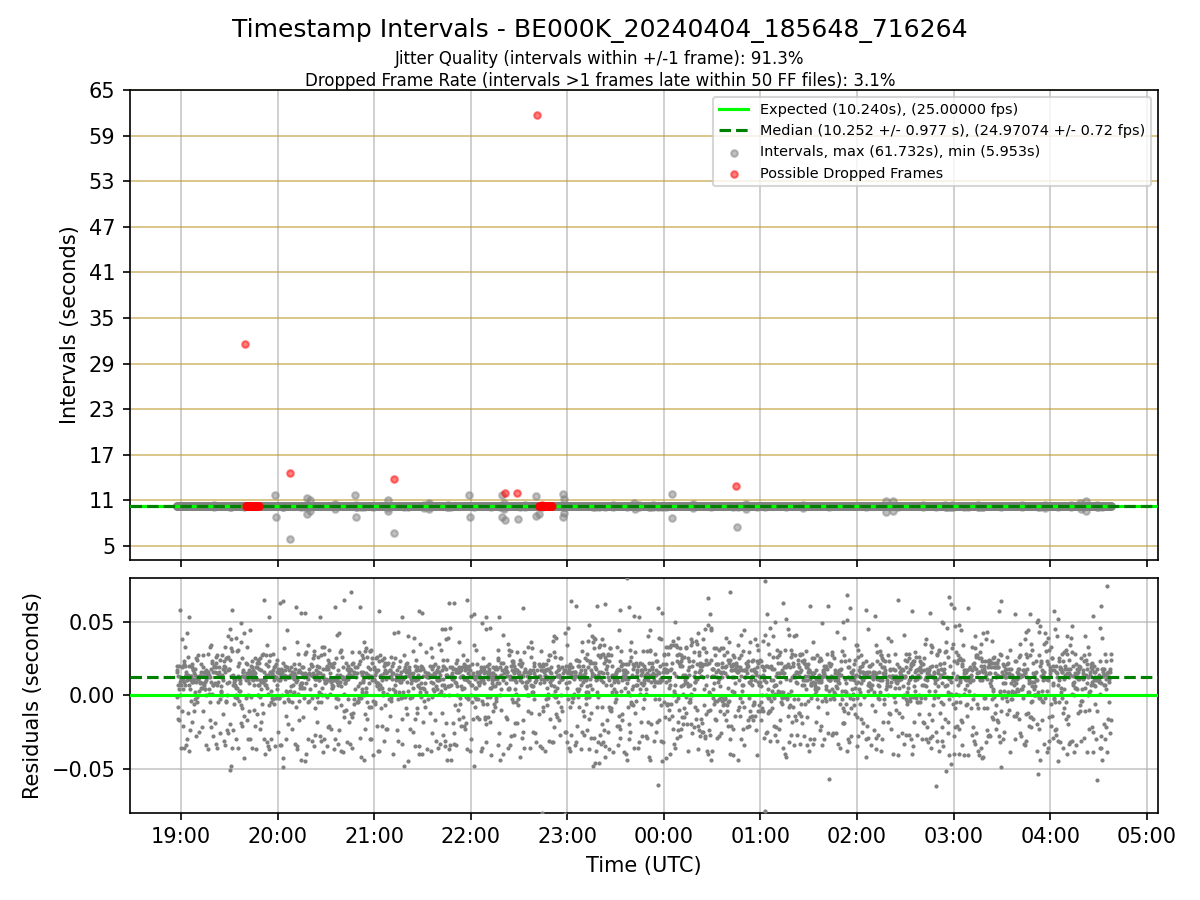Image resolution: width=1200 pixels, height=900 pixels.
Task: Click the red point near 13.7 seconds after 21:00
Action: 394,479
